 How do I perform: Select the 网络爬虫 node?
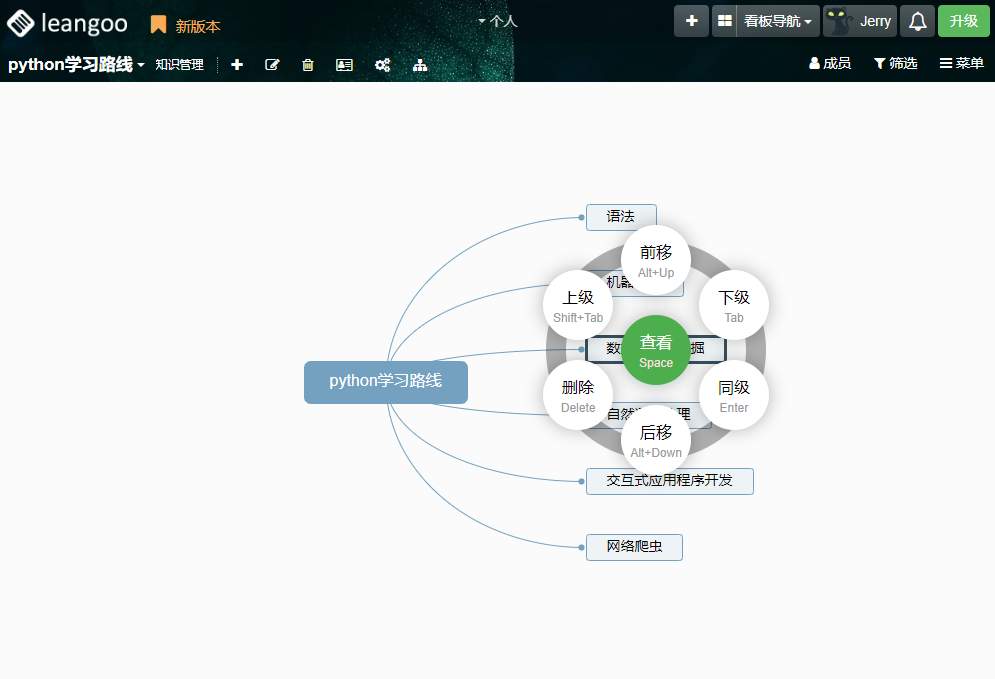pos(634,547)
